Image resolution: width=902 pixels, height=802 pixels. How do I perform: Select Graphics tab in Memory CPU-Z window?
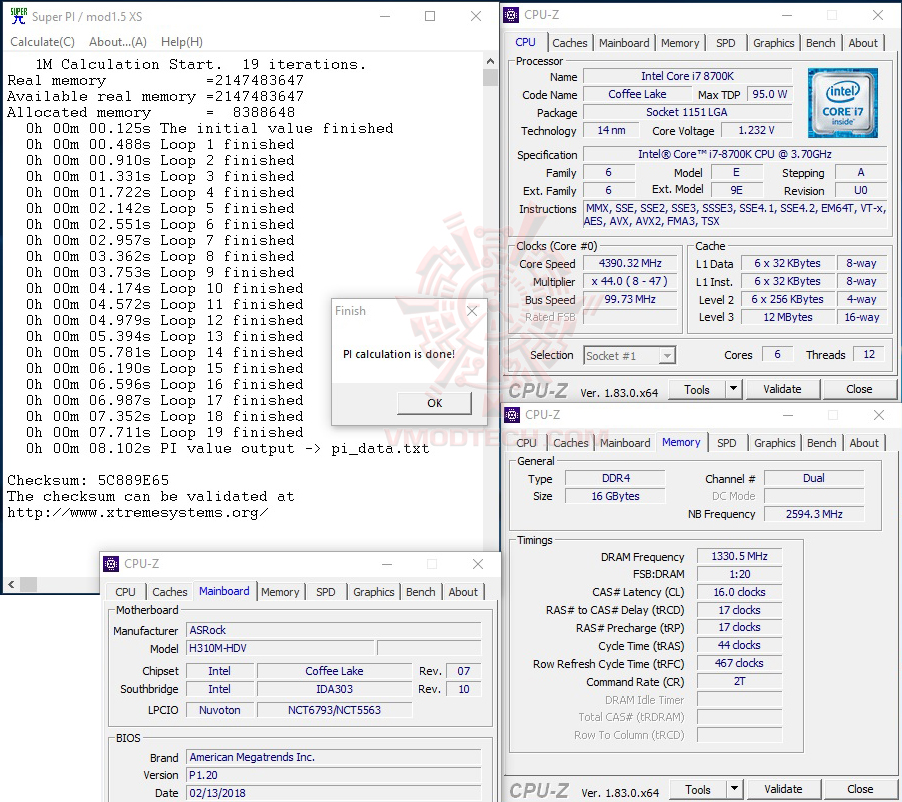tap(775, 443)
